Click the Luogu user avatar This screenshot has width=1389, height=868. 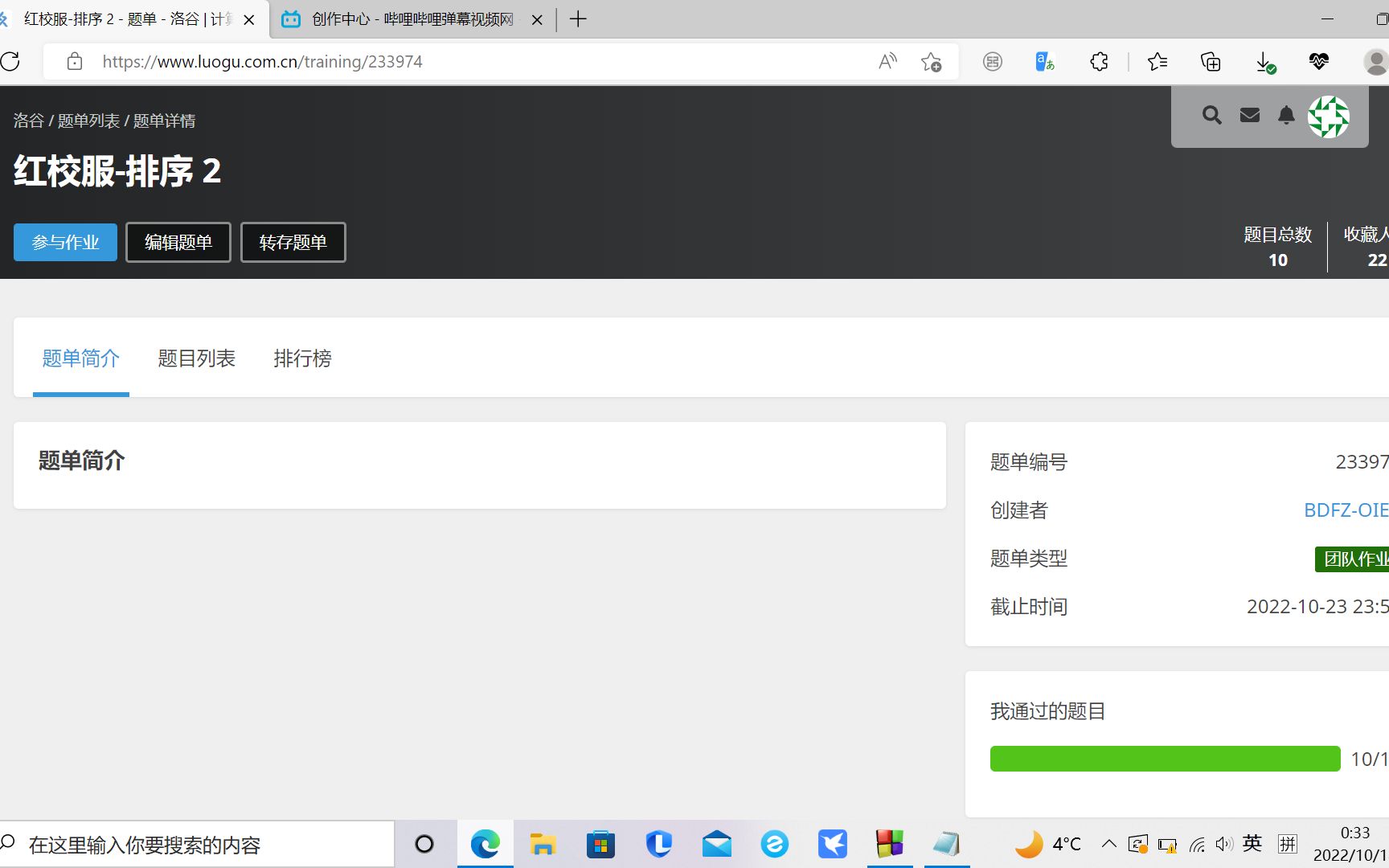[x=1329, y=117]
